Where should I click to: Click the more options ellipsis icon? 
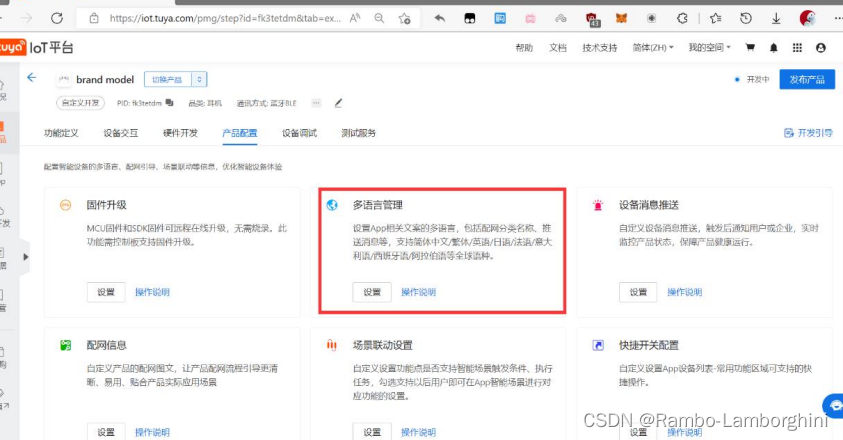click(x=316, y=103)
